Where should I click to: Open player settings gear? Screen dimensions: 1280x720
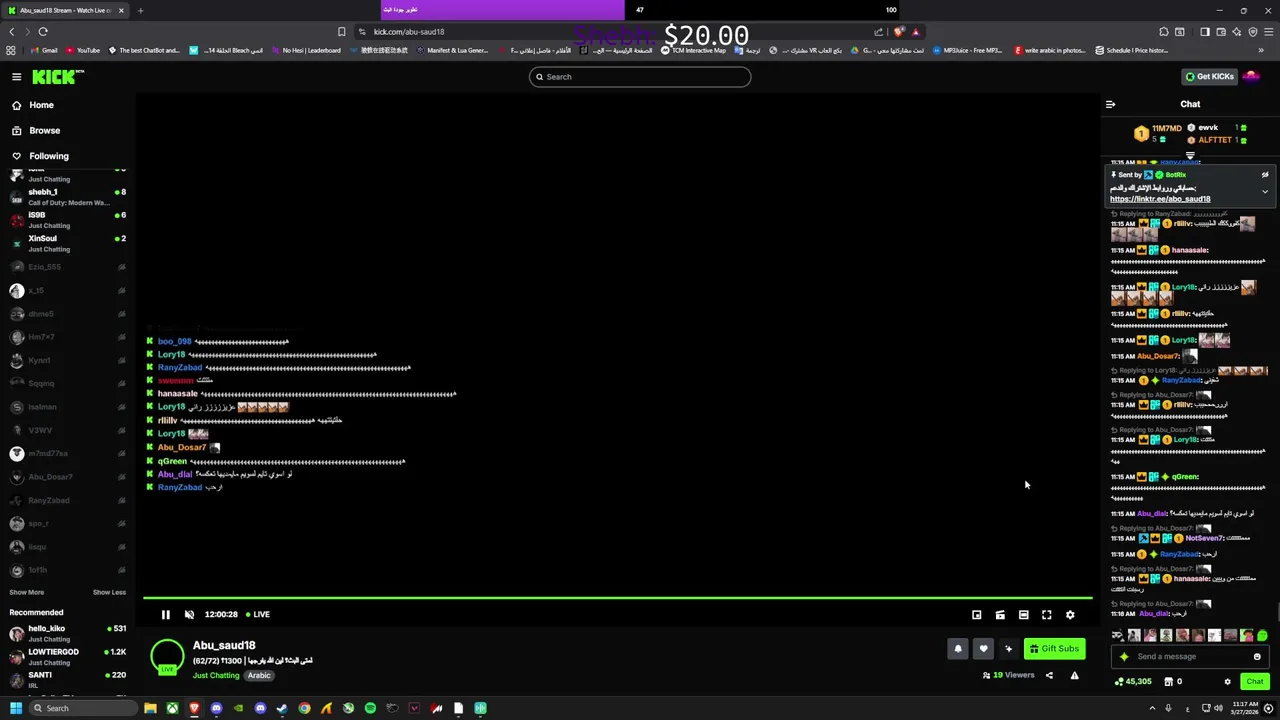tap(1070, 615)
